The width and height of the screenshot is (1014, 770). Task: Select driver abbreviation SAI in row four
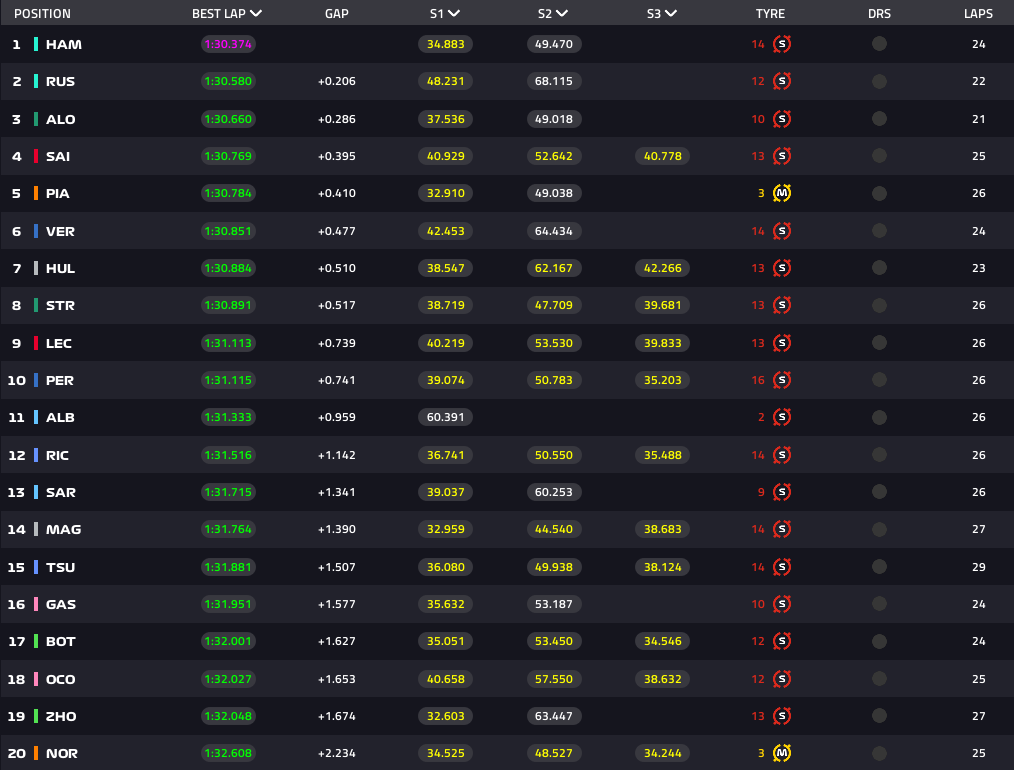click(59, 156)
